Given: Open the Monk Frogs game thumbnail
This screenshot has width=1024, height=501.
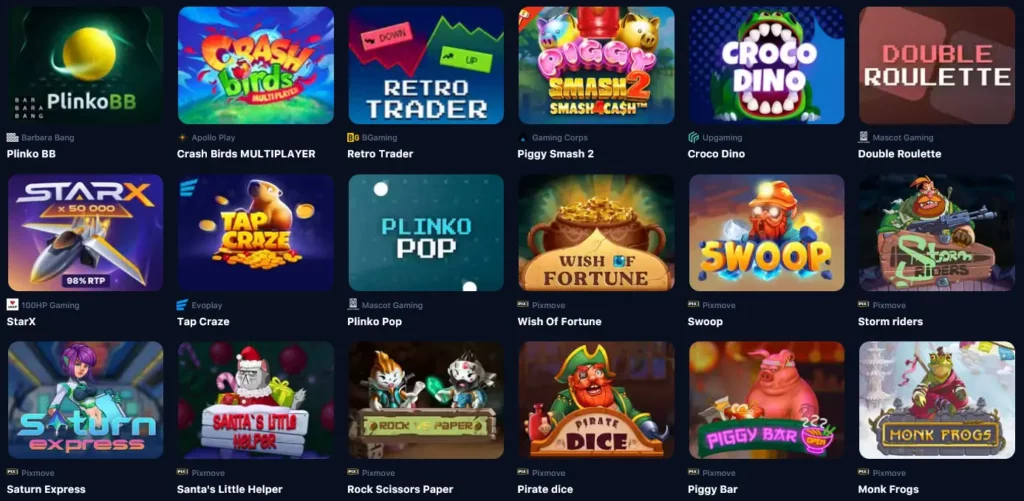Looking at the screenshot, I should point(937,400).
